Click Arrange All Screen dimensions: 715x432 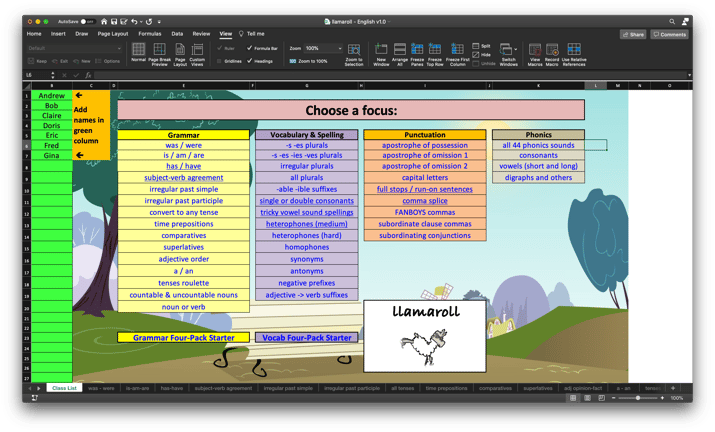[x=400, y=54]
